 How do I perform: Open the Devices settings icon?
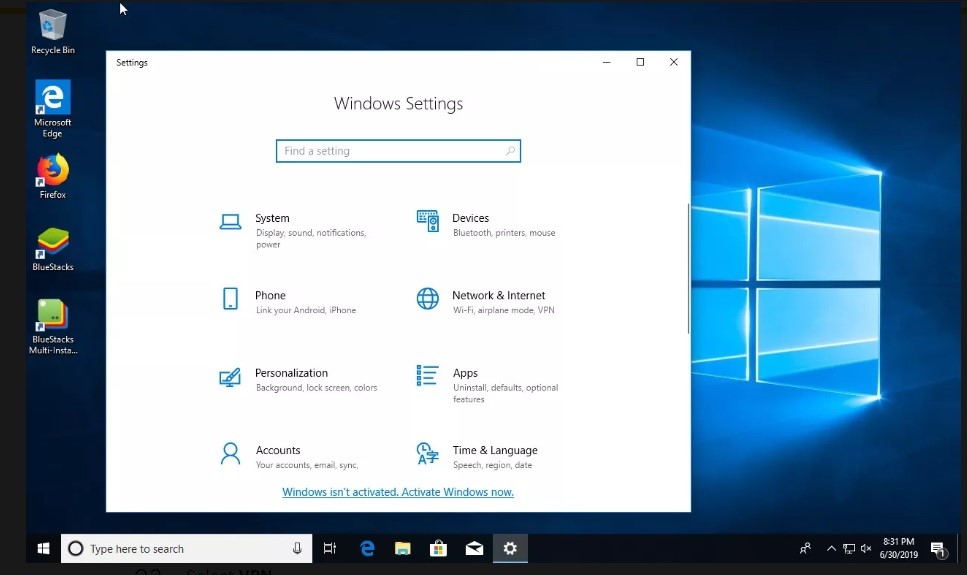click(427, 221)
